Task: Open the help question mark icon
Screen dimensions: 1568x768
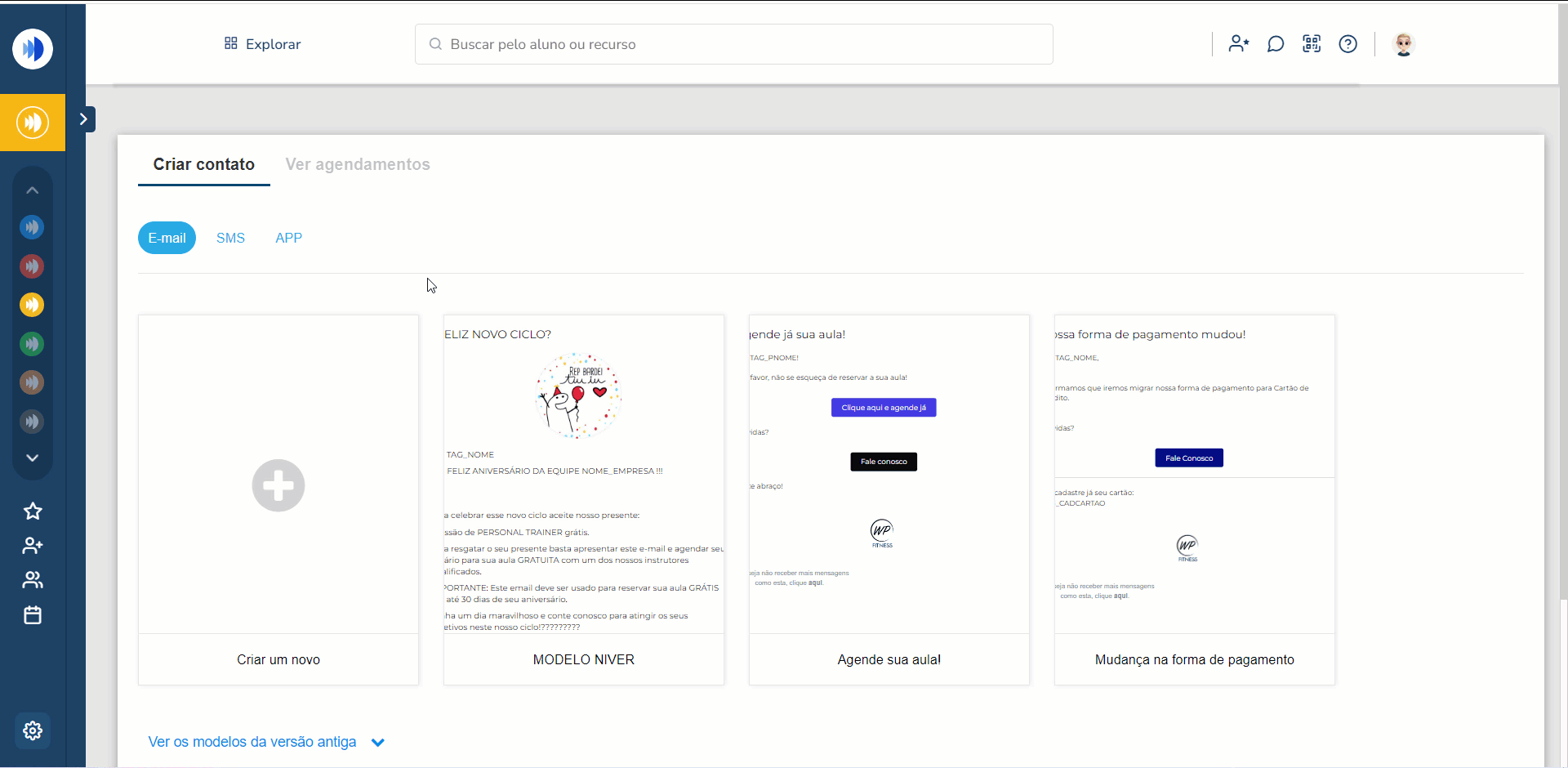Action: tap(1347, 44)
